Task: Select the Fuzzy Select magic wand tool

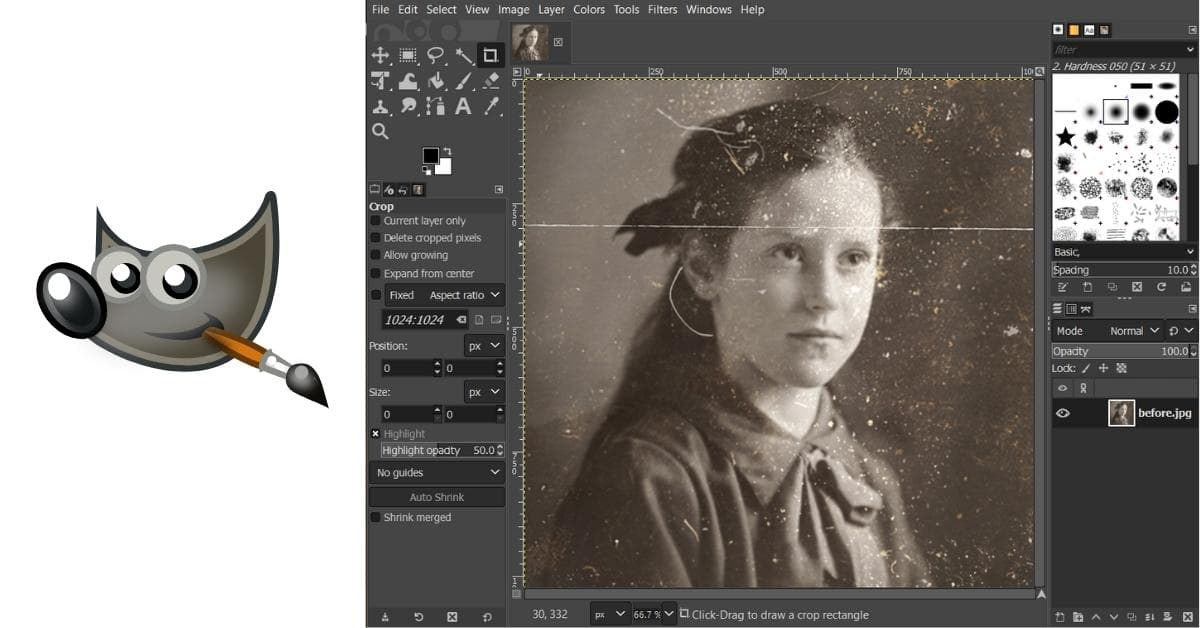Action: (x=464, y=55)
